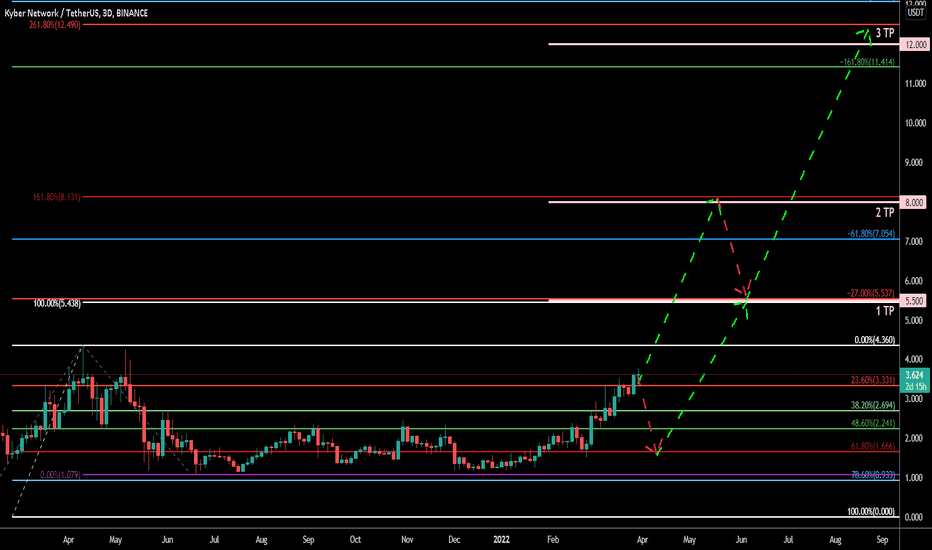Select the 8.000 highlighted price label

coord(915,203)
